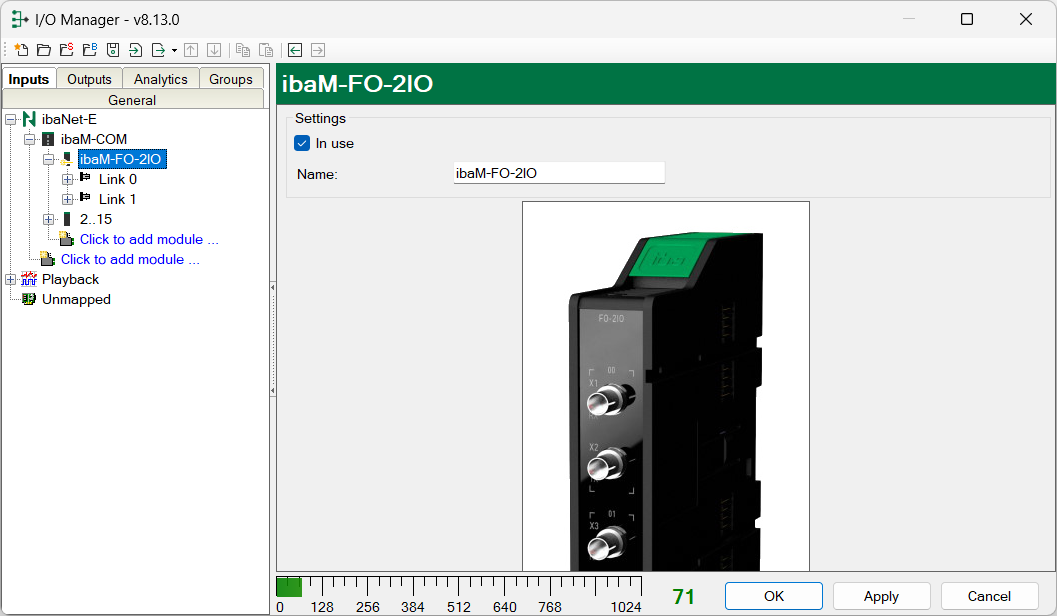Click the I/O Manager title bar icon

click(x=20, y=20)
